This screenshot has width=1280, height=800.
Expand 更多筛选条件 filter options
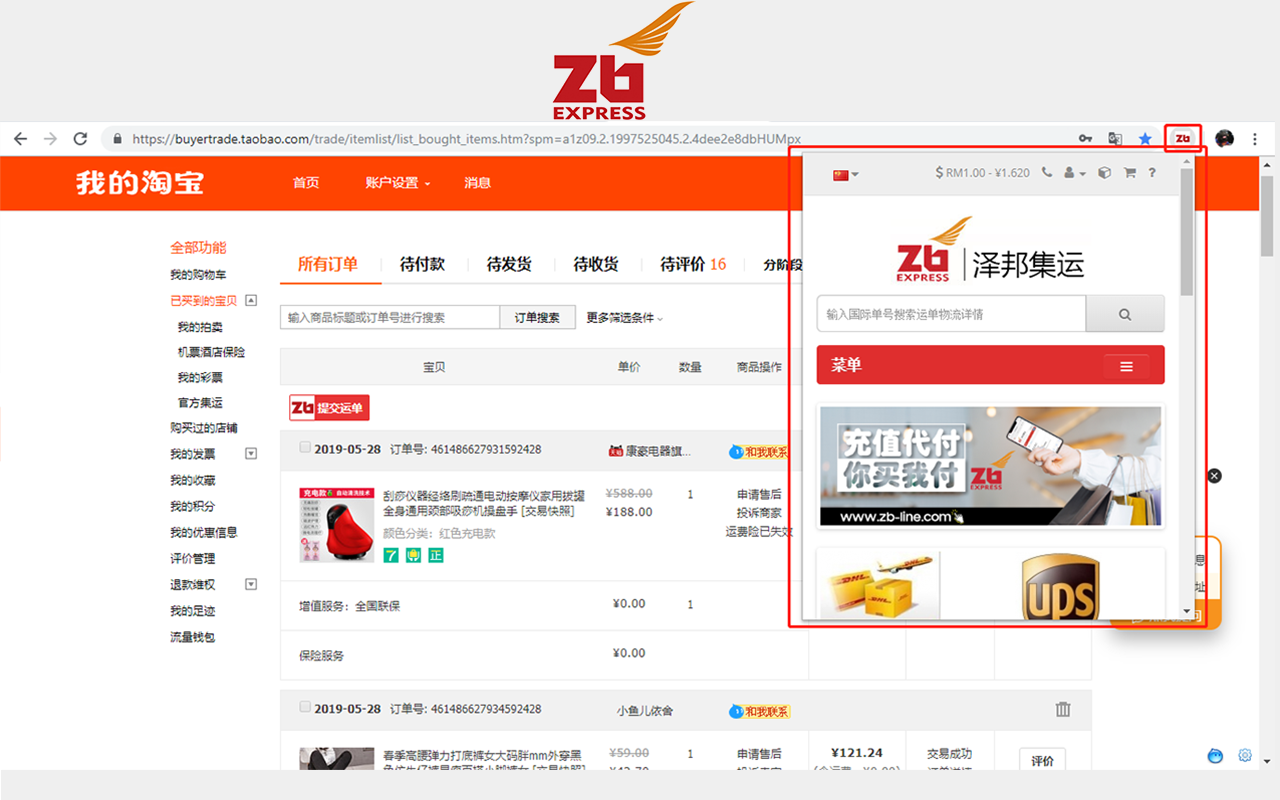624,318
